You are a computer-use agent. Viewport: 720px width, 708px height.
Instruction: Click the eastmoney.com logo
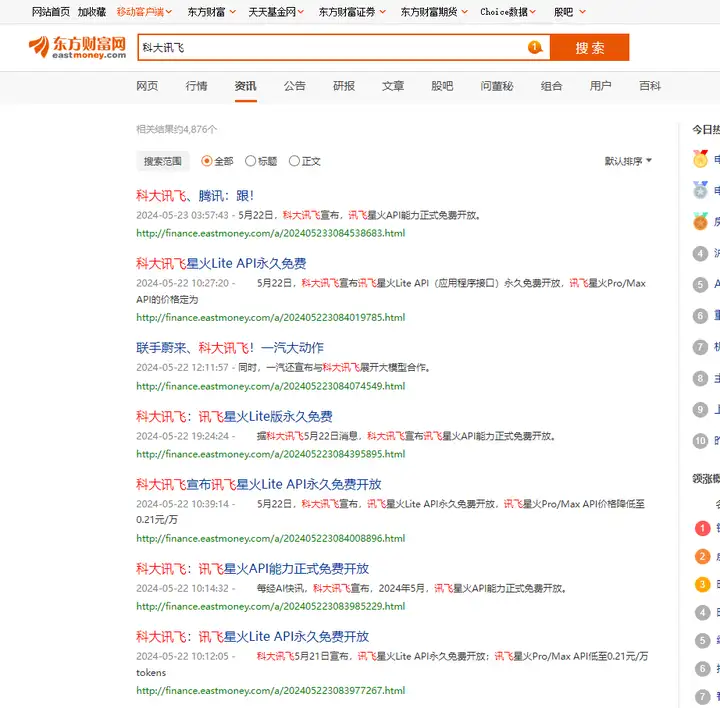point(77,47)
